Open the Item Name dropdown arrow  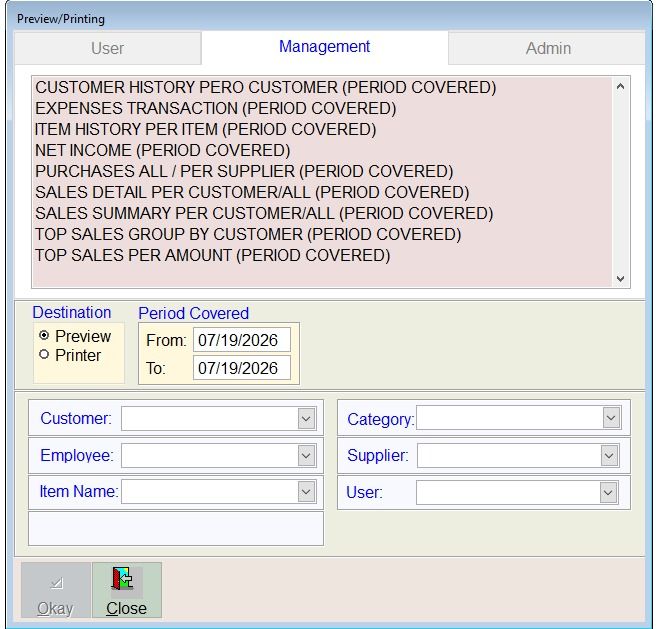coord(307,492)
